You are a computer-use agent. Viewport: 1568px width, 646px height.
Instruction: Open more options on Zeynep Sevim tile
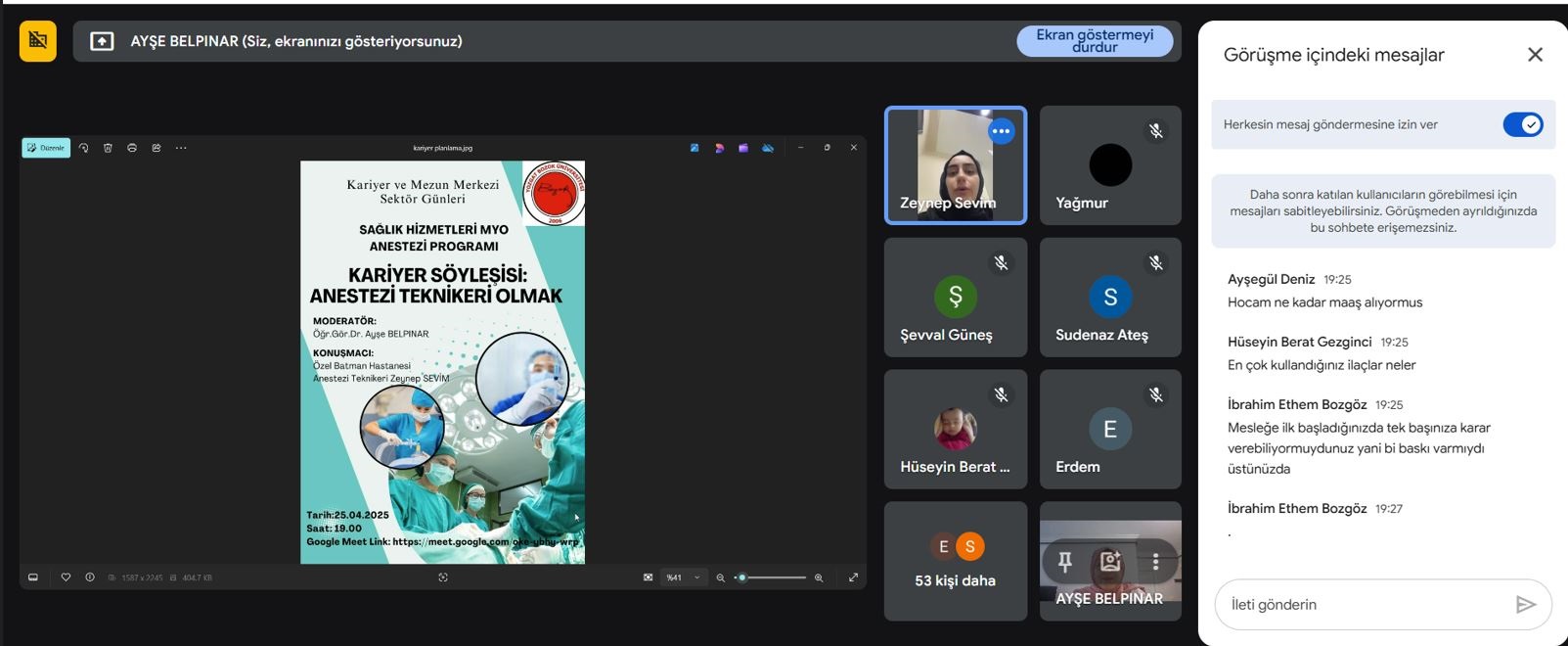[1001, 131]
